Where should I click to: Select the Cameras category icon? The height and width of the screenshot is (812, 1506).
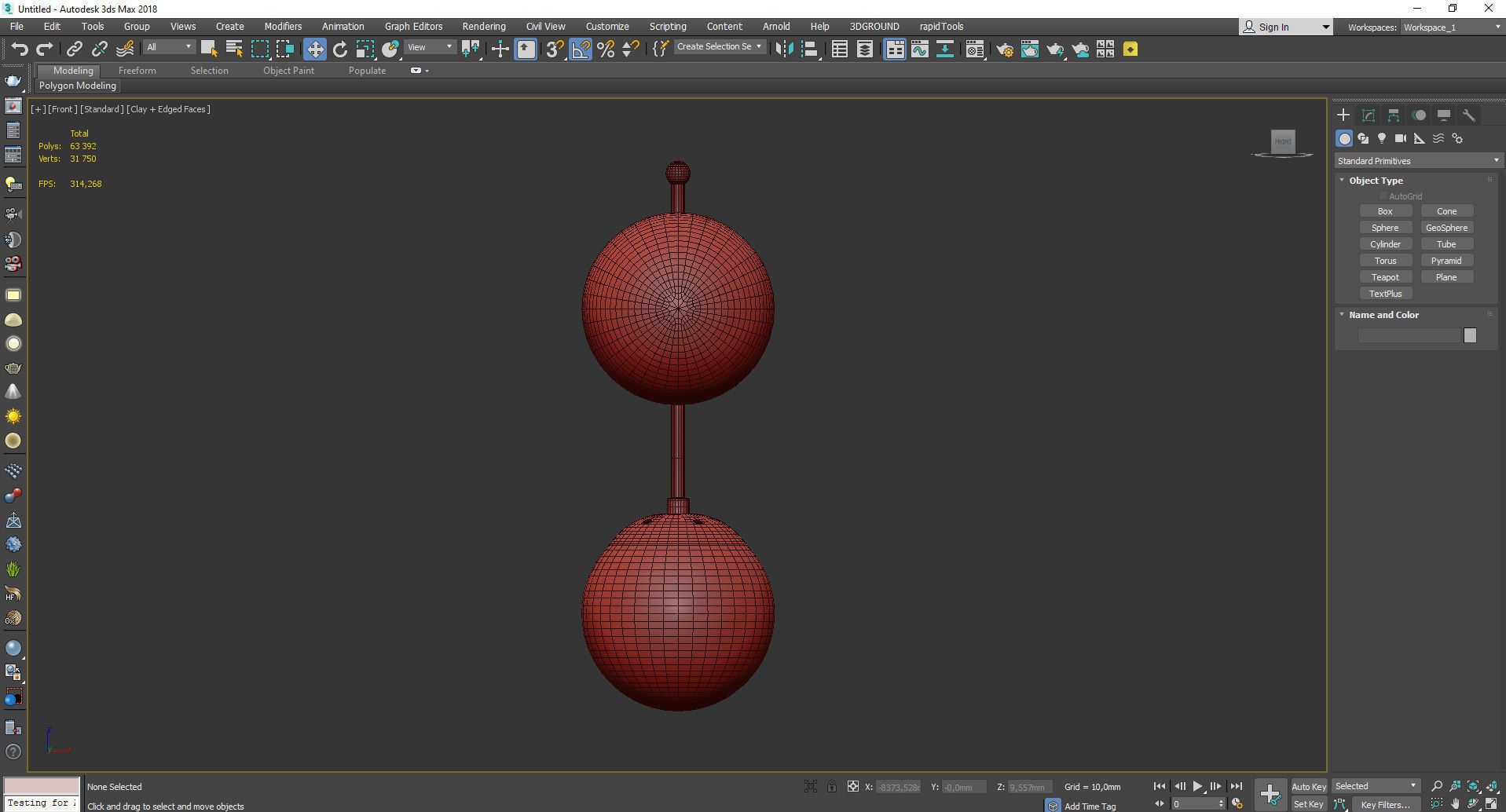coord(1401,138)
